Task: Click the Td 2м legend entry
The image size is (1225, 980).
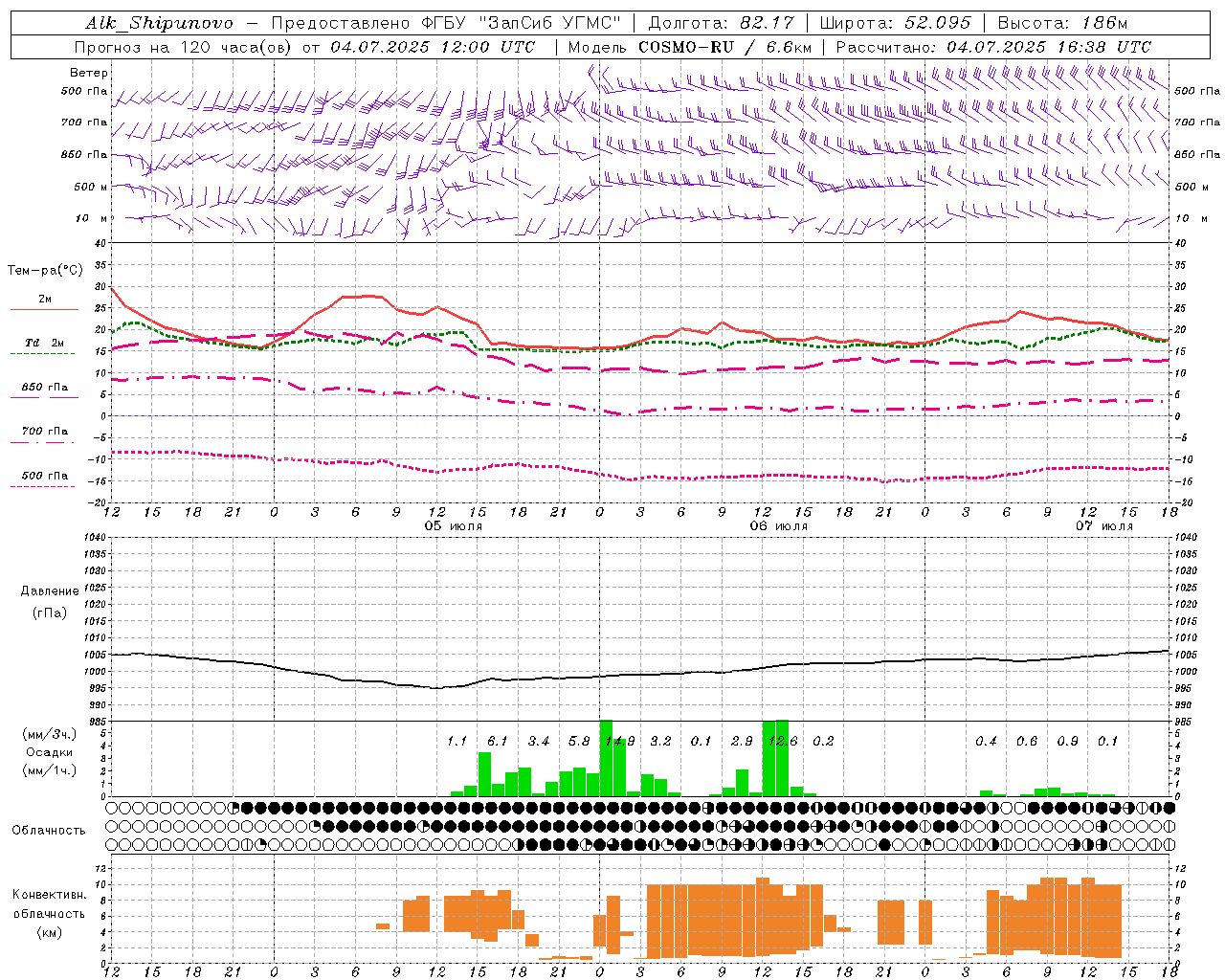Action: pyautogui.click(x=45, y=343)
